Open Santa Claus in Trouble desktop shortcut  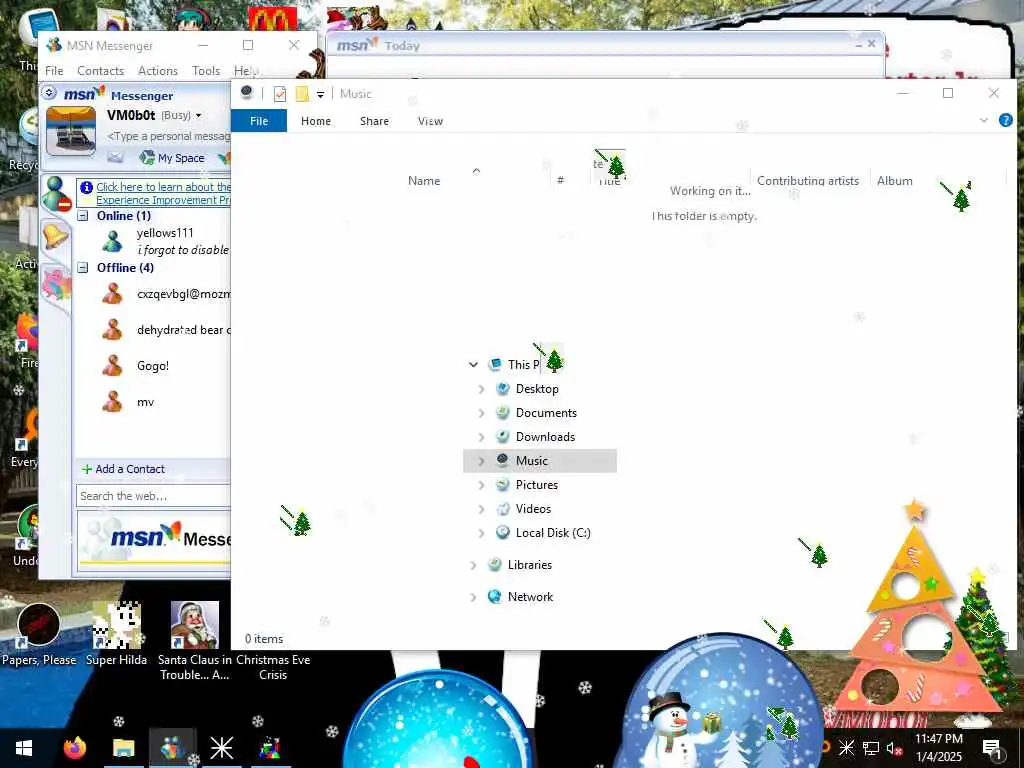click(x=195, y=641)
